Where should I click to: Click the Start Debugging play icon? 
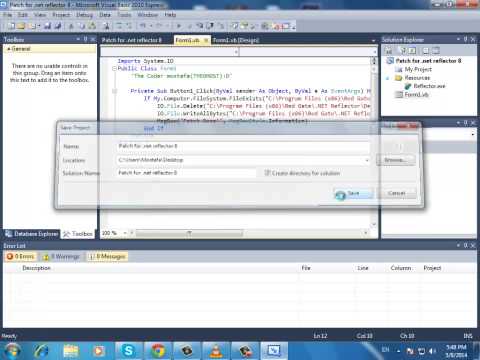coord(179,26)
